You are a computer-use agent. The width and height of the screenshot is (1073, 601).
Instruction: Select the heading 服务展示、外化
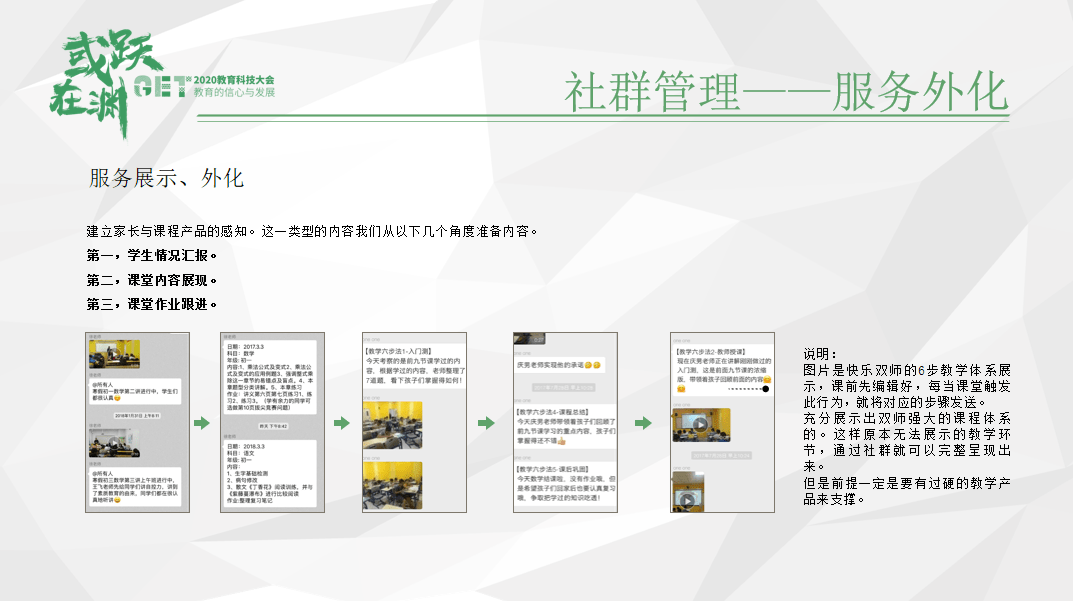[166, 178]
